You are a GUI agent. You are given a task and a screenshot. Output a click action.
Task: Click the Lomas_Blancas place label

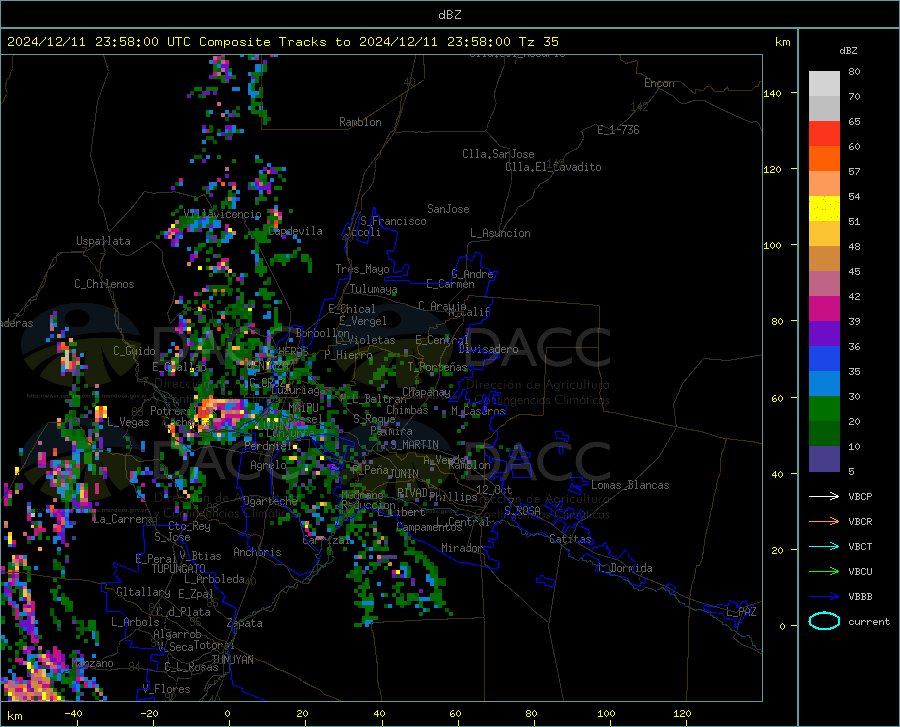click(630, 485)
